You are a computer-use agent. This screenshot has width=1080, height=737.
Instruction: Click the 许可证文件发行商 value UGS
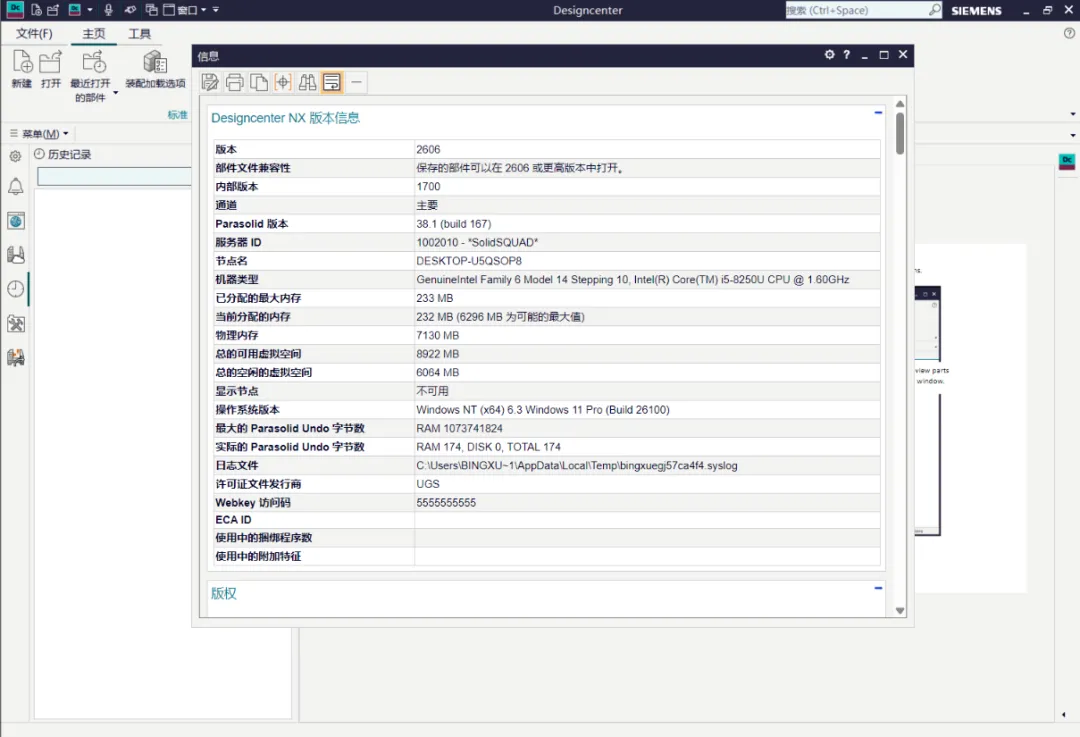[x=428, y=484]
